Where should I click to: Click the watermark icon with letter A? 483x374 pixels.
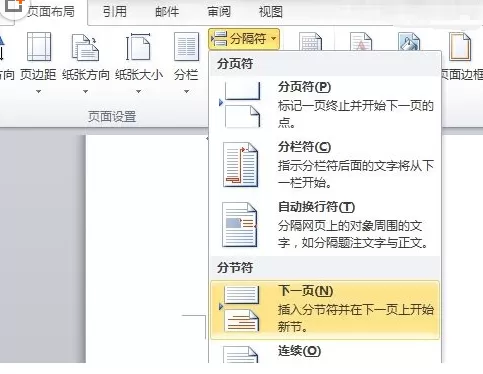click(361, 41)
